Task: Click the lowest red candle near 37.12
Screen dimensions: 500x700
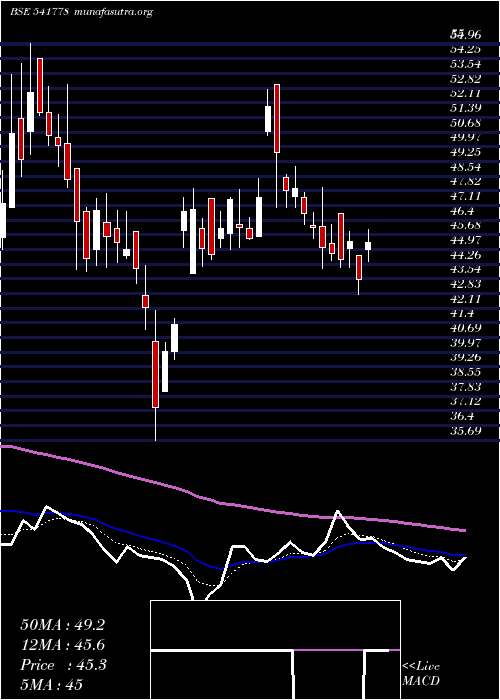Action: [x=155, y=374]
